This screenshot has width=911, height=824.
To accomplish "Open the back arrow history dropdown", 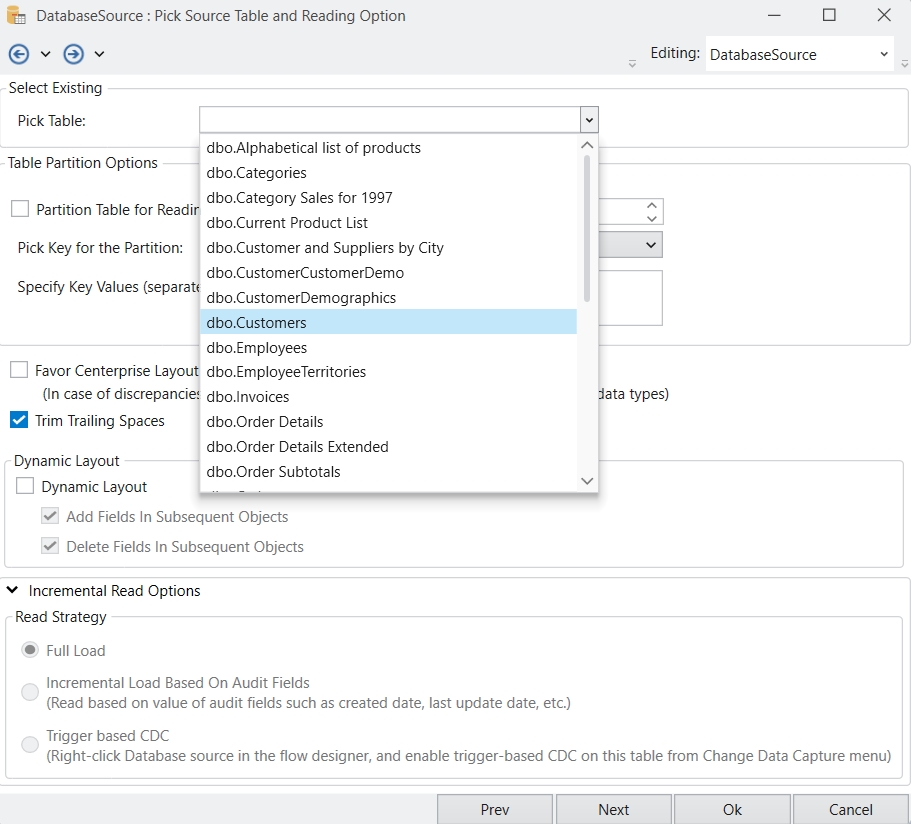I will [45, 54].
